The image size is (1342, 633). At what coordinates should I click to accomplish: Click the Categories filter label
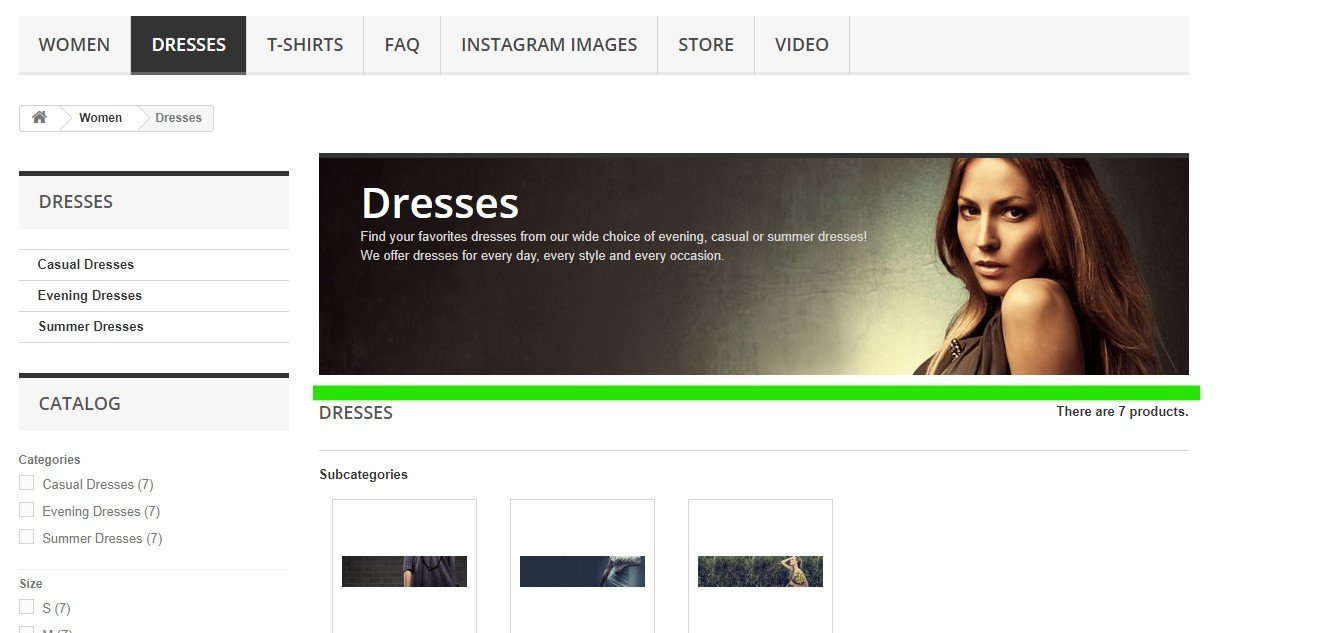coord(50,460)
